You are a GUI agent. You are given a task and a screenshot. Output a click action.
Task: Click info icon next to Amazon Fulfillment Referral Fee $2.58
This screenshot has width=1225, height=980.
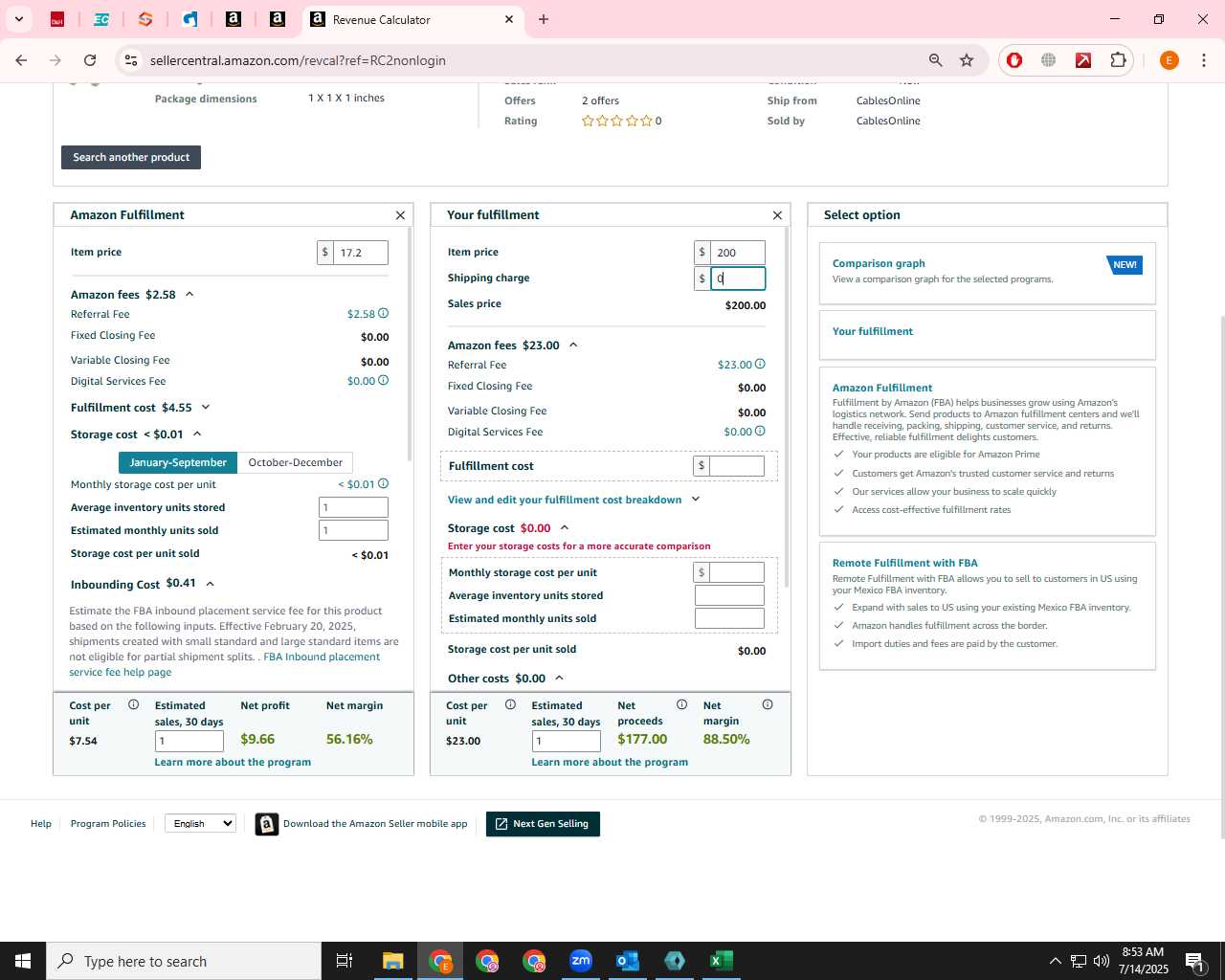coord(383,313)
